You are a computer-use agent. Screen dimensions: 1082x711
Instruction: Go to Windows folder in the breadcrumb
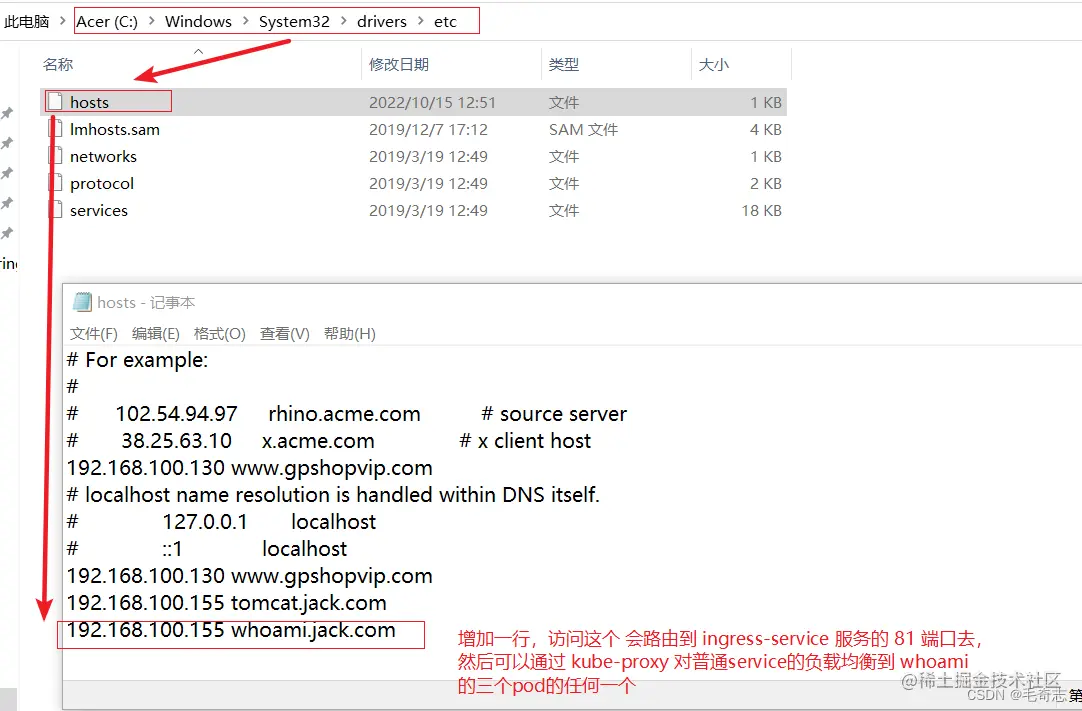click(x=198, y=21)
